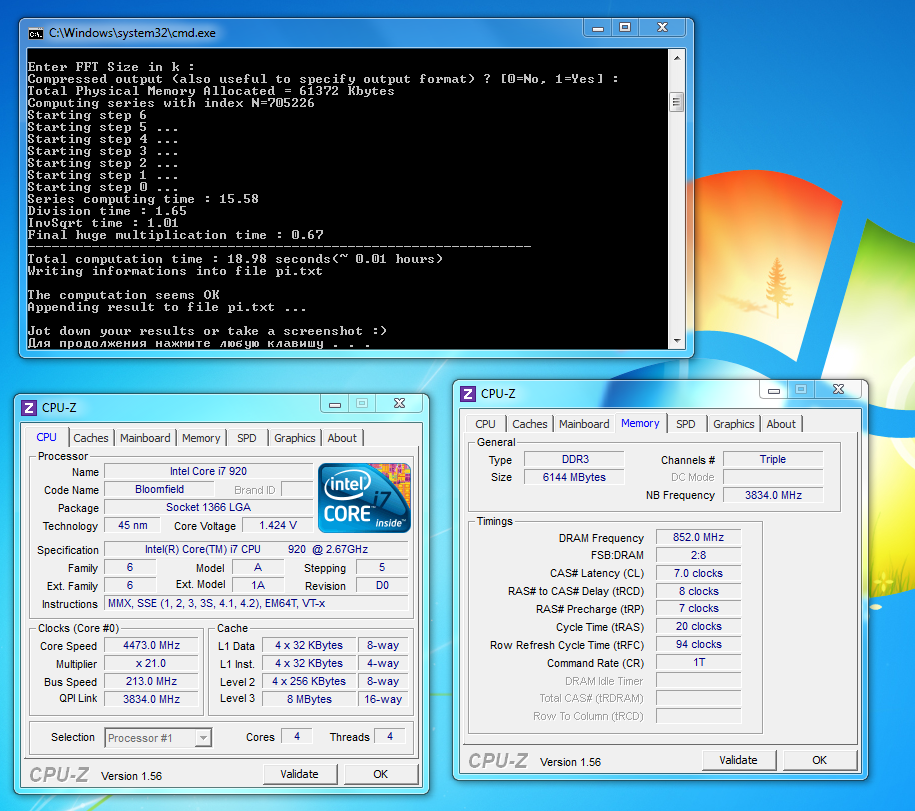Open Caches tab in right CPU-Z window
Image resolution: width=915 pixels, height=811 pixels.
coord(530,424)
